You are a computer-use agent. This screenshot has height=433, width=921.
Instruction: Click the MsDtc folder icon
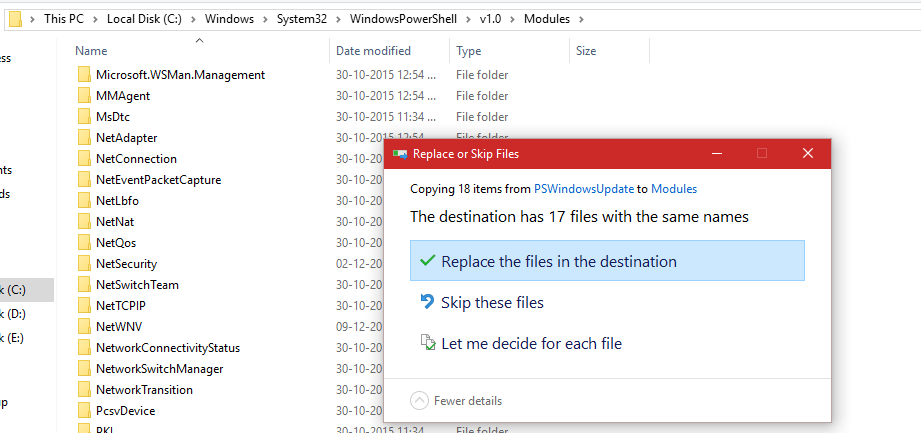point(84,117)
